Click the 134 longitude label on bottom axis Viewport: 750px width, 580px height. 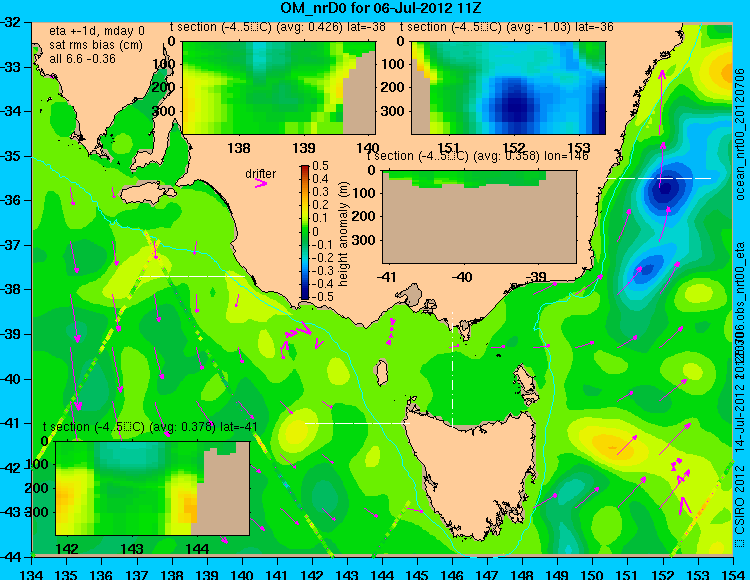pyautogui.click(x=32, y=573)
